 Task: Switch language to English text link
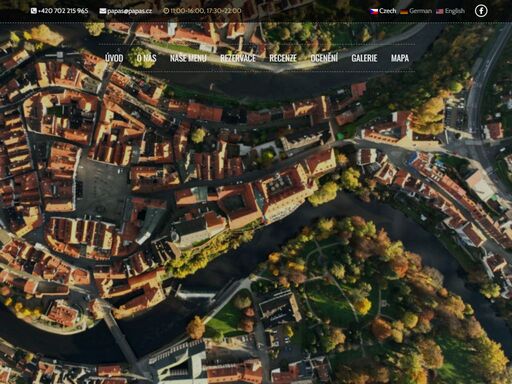point(455,11)
